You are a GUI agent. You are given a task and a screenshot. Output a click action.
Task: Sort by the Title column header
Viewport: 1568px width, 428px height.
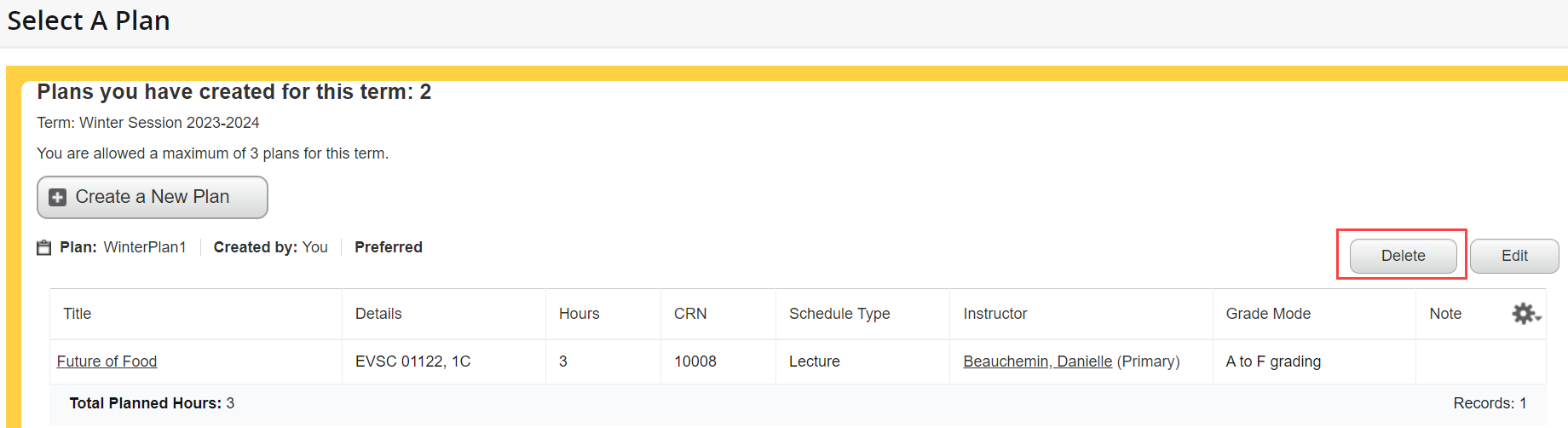click(78, 314)
